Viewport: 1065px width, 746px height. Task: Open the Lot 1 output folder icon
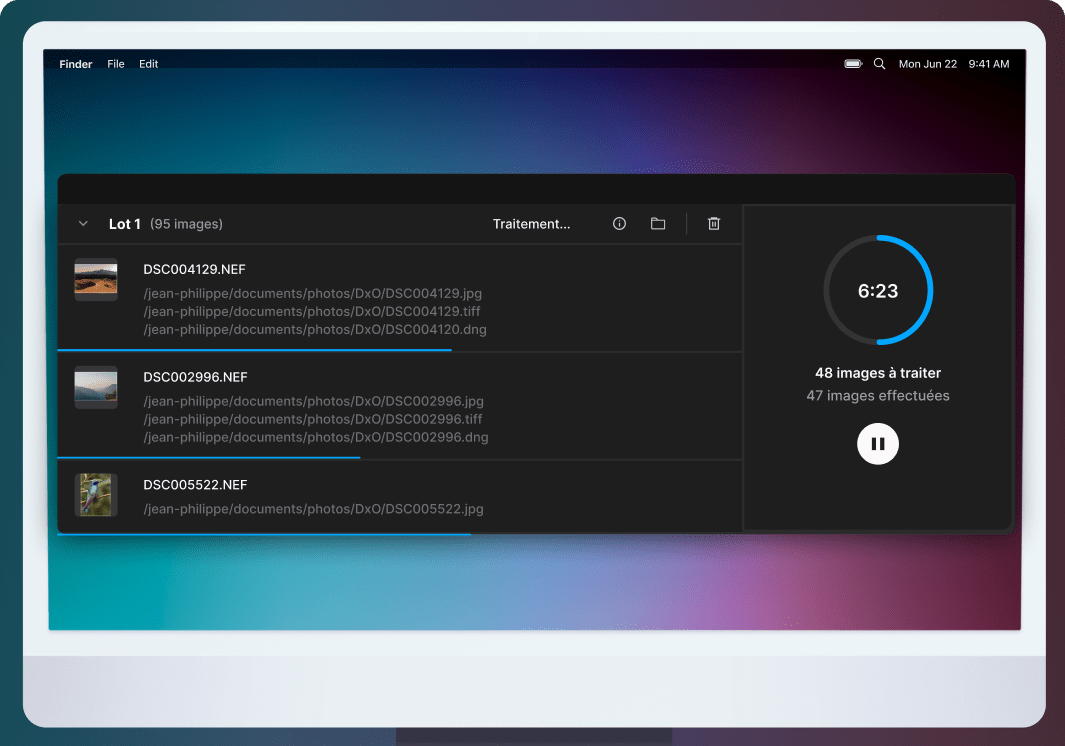(x=658, y=224)
